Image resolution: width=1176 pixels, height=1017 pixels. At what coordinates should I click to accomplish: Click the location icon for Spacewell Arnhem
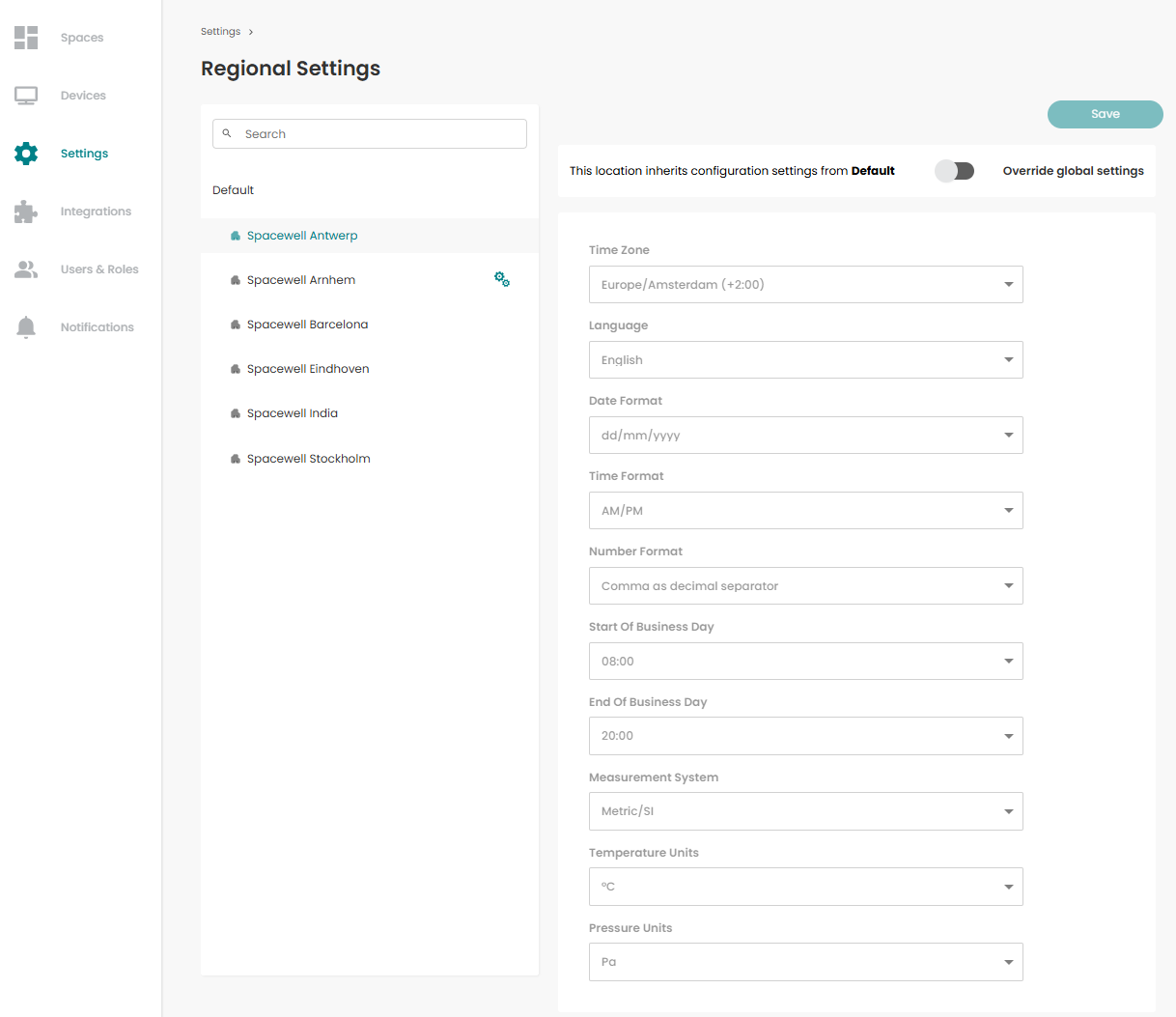tap(235, 280)
